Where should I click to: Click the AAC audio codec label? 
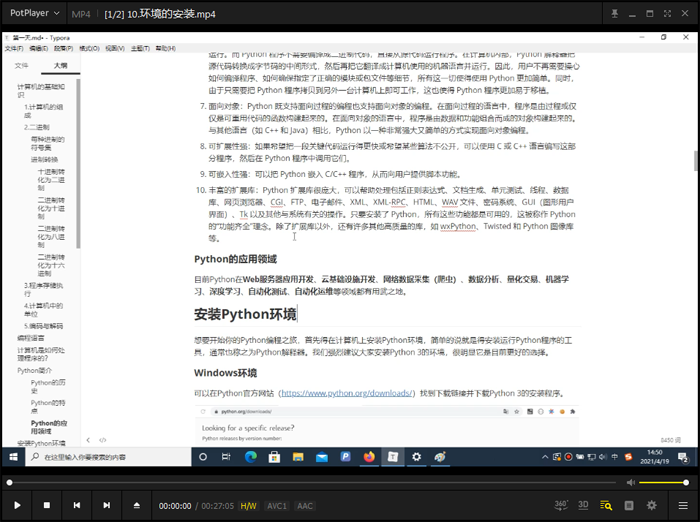(305, 506)
